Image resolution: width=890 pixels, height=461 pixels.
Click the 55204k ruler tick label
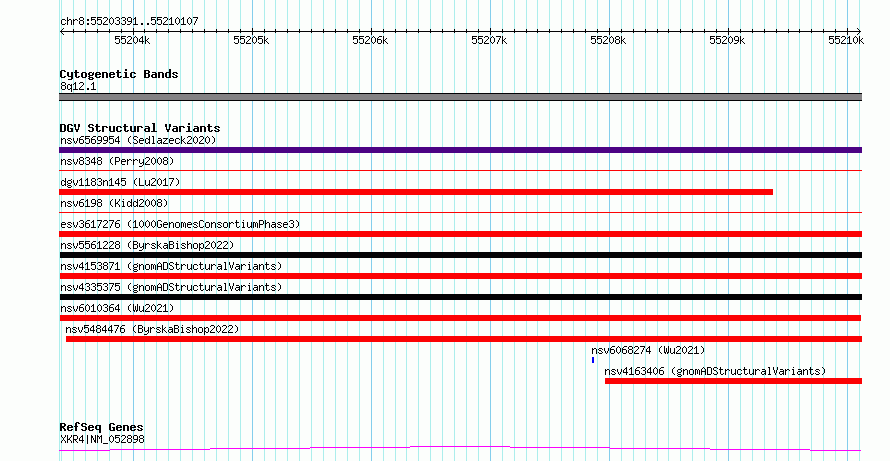tap(132, 40)
